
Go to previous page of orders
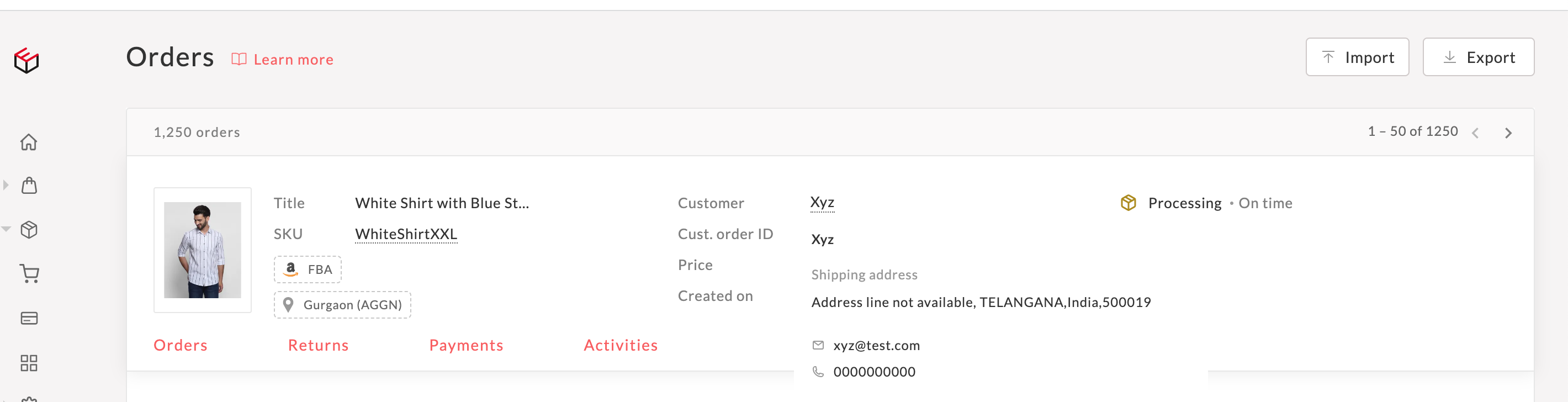pos(1475,133)
